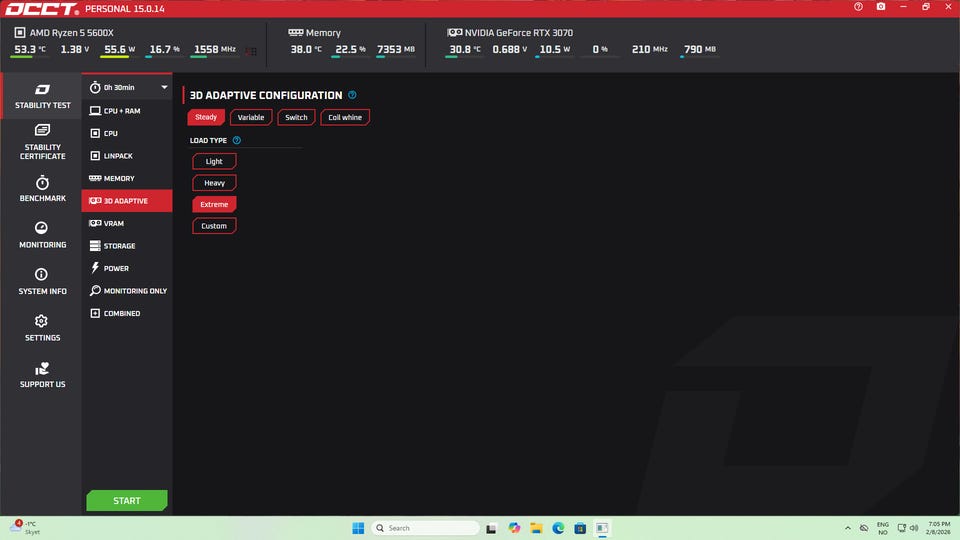The width and height of the screenshot is (960, 540).
Task: Open the 0h 30min duration dropdown
Action: click(127, 88)
